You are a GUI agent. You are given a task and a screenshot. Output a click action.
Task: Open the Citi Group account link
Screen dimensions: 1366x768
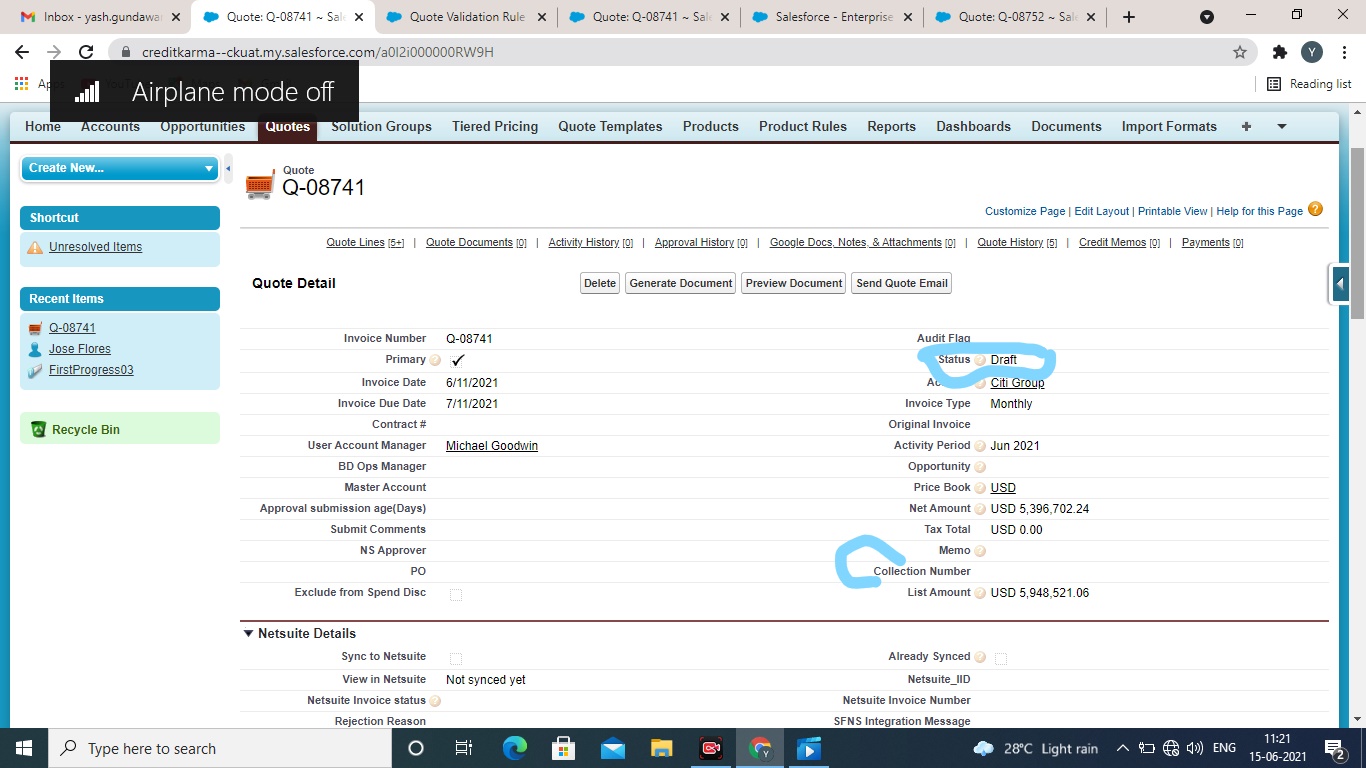1017,383
